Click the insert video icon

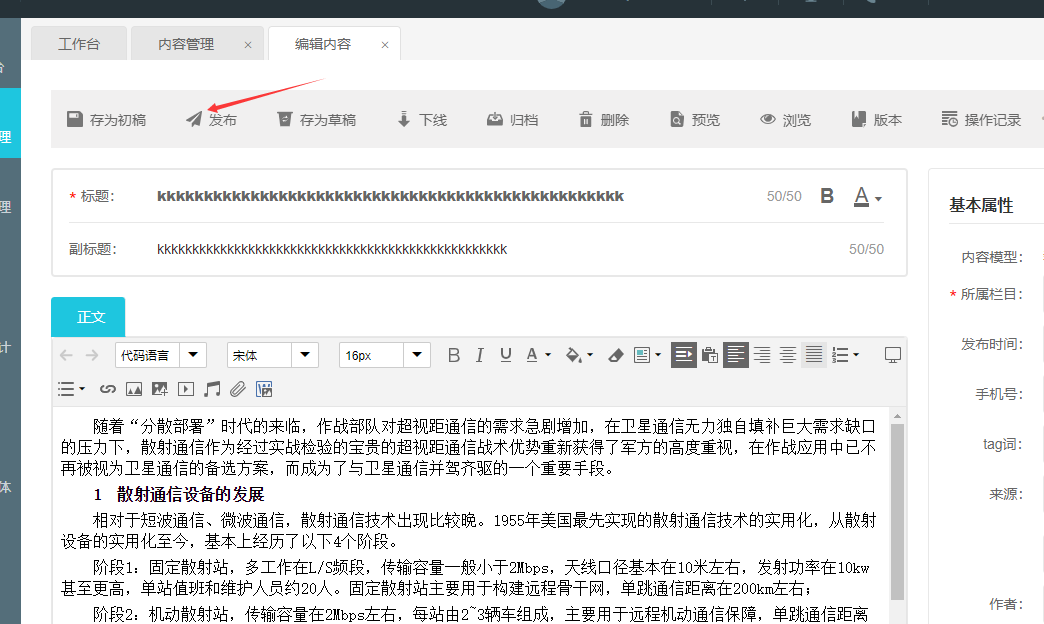tap(186, 389)
